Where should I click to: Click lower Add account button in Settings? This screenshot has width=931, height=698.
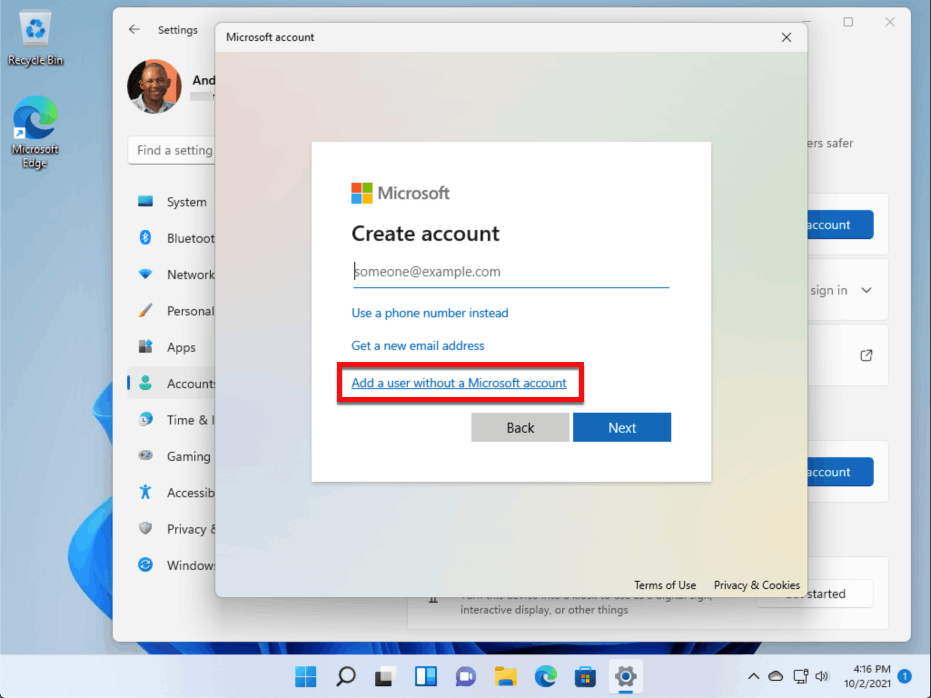point(840,472)
